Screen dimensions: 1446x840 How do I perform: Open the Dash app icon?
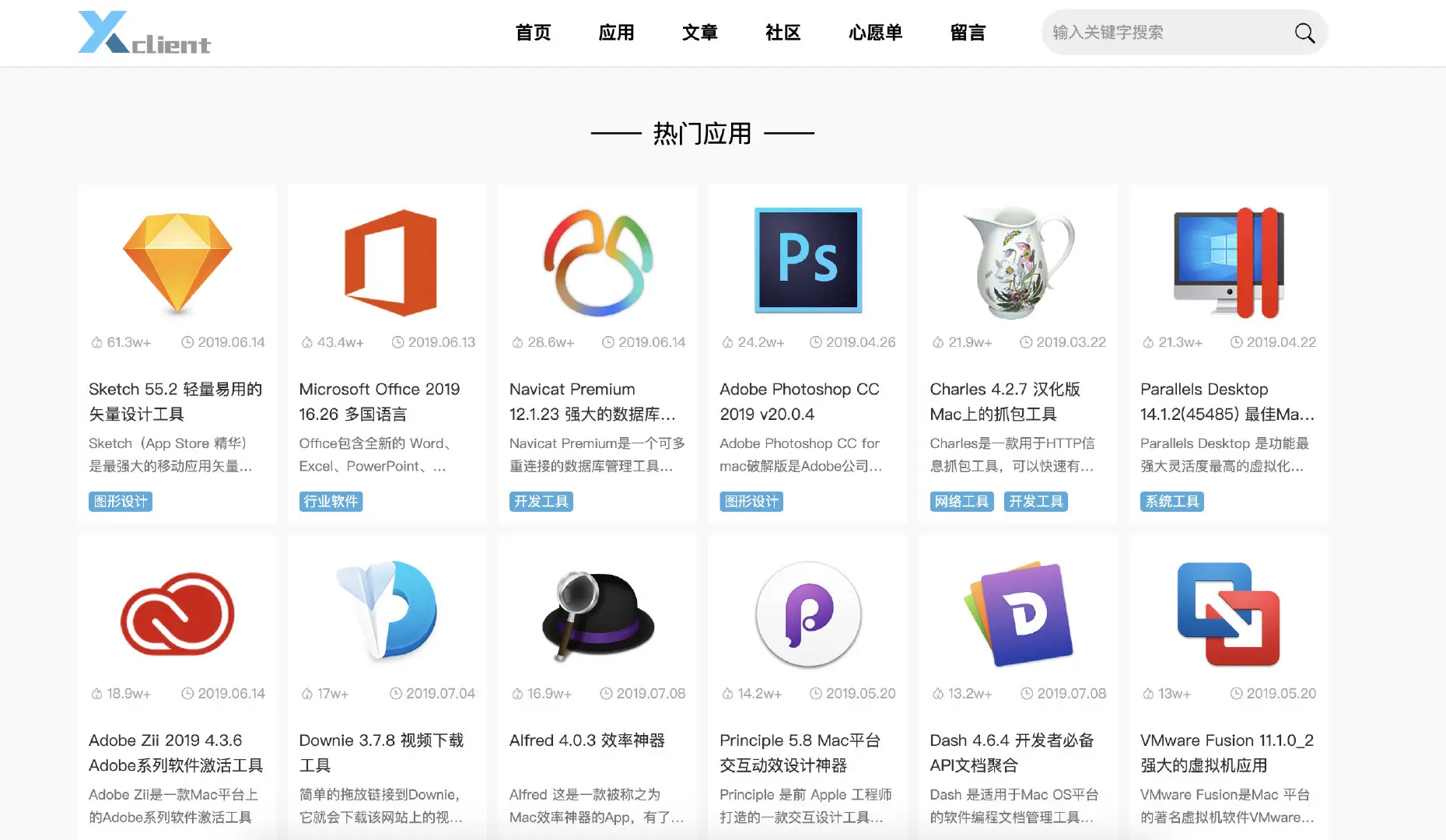click(x=1018, y=614)
